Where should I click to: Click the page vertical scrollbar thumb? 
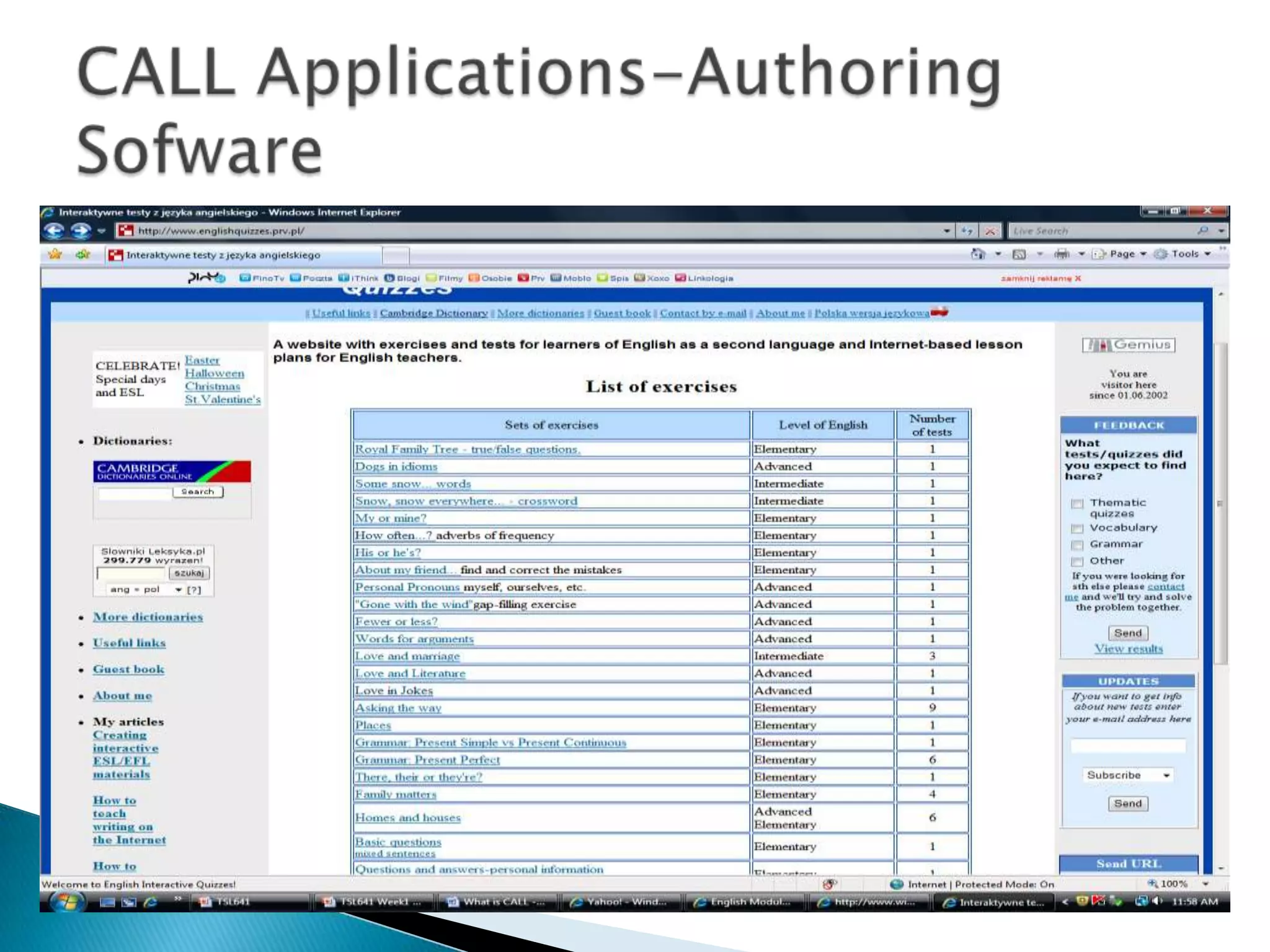[x=1220, y=503]
